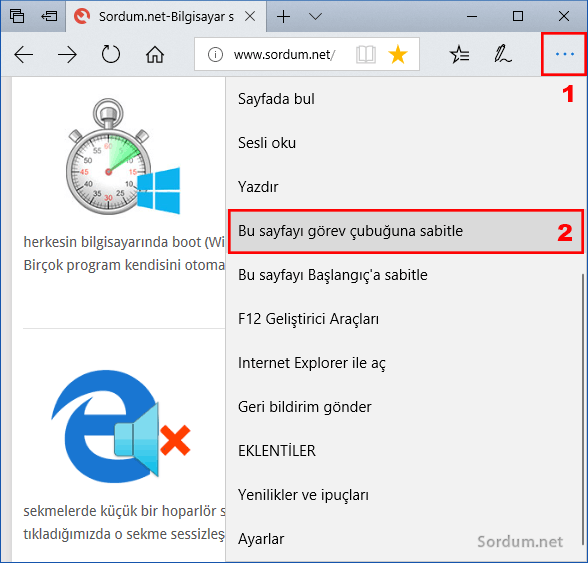Screen dimensions: 588x563
Task: Go forward to next page
Action: point(67,55)
